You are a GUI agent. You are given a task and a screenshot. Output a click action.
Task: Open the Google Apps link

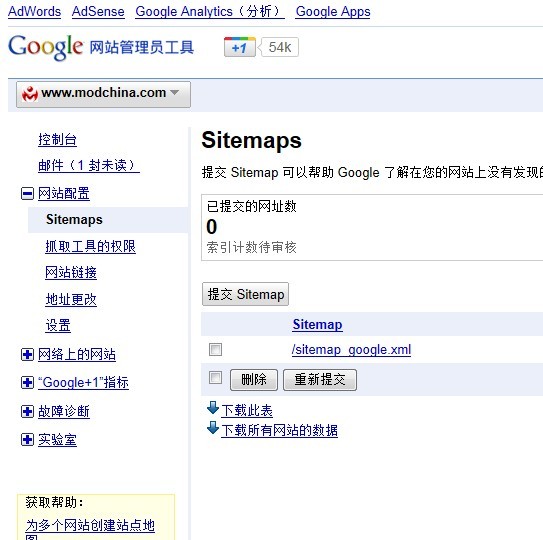pyautogui.click(x=333, y=11)
